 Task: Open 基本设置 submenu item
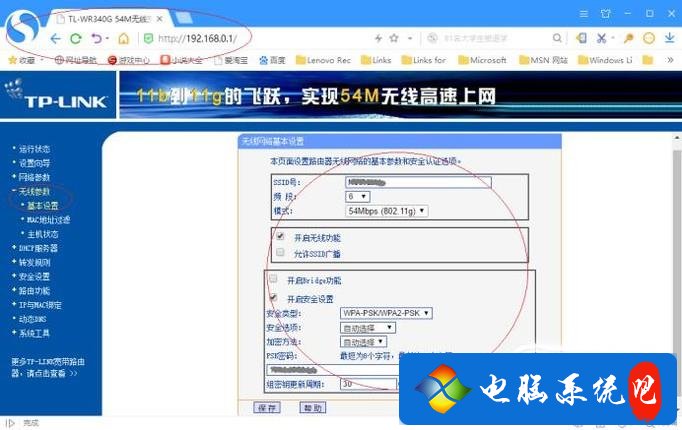click(42, 206)
